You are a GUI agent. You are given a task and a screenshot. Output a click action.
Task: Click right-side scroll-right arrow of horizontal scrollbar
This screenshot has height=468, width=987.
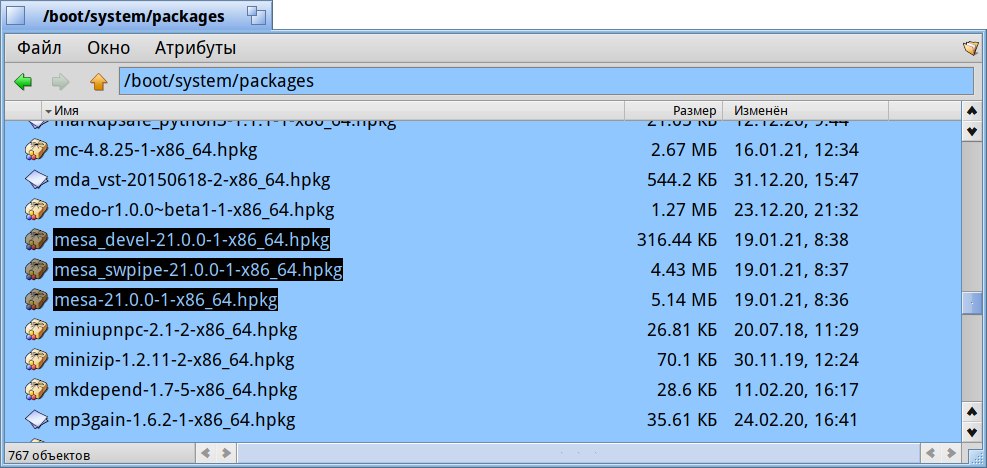pyautogui.click(x=952, y=453)
